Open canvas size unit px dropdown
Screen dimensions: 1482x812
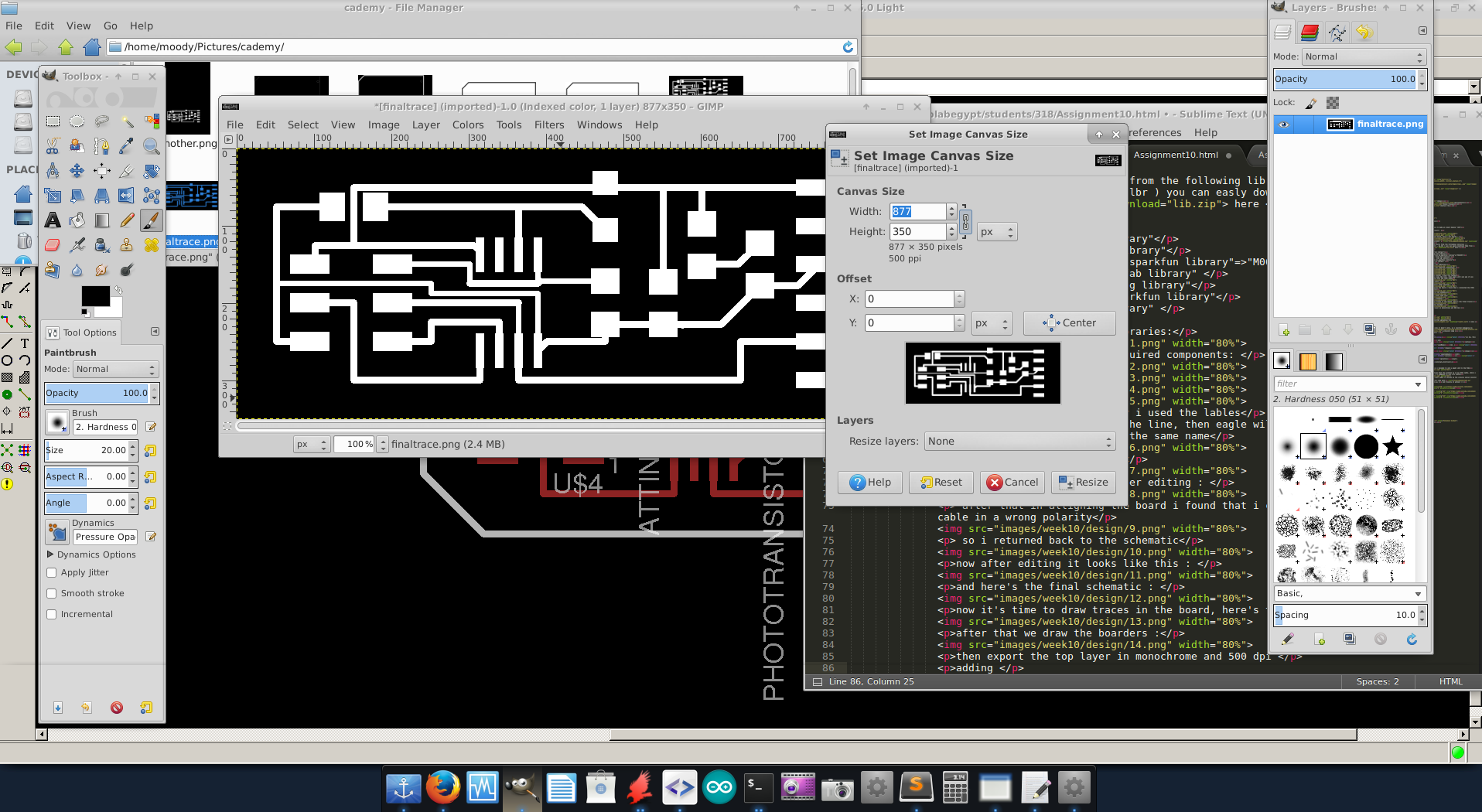tap(996, 232)
